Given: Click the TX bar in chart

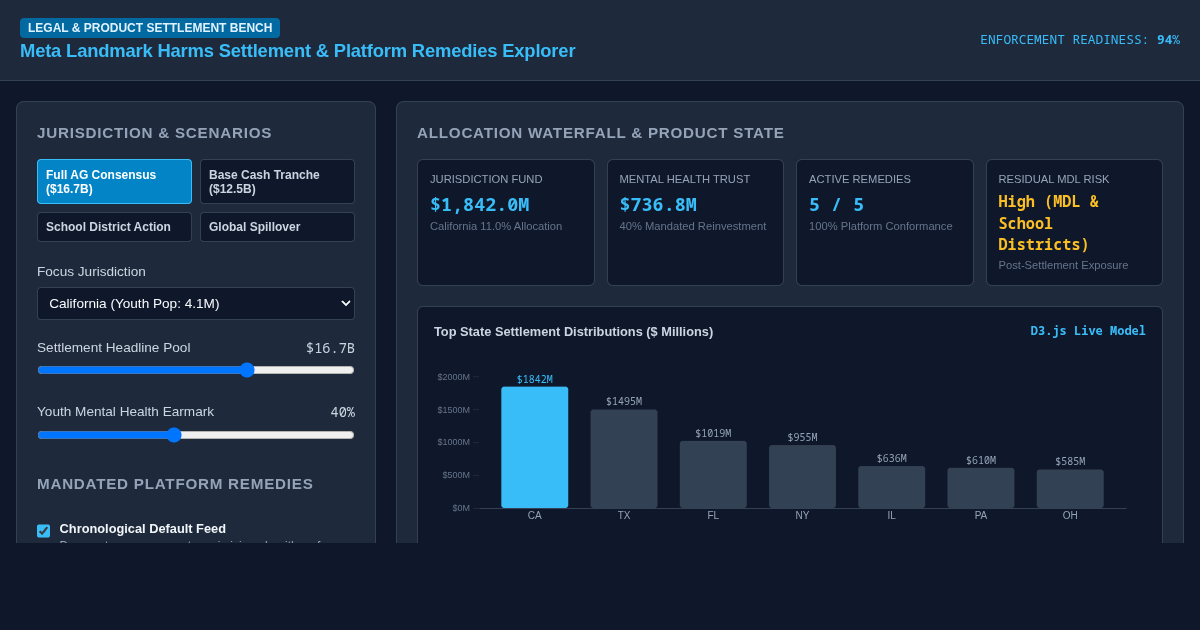Looking at the screenshot, I should pos(624,459).
